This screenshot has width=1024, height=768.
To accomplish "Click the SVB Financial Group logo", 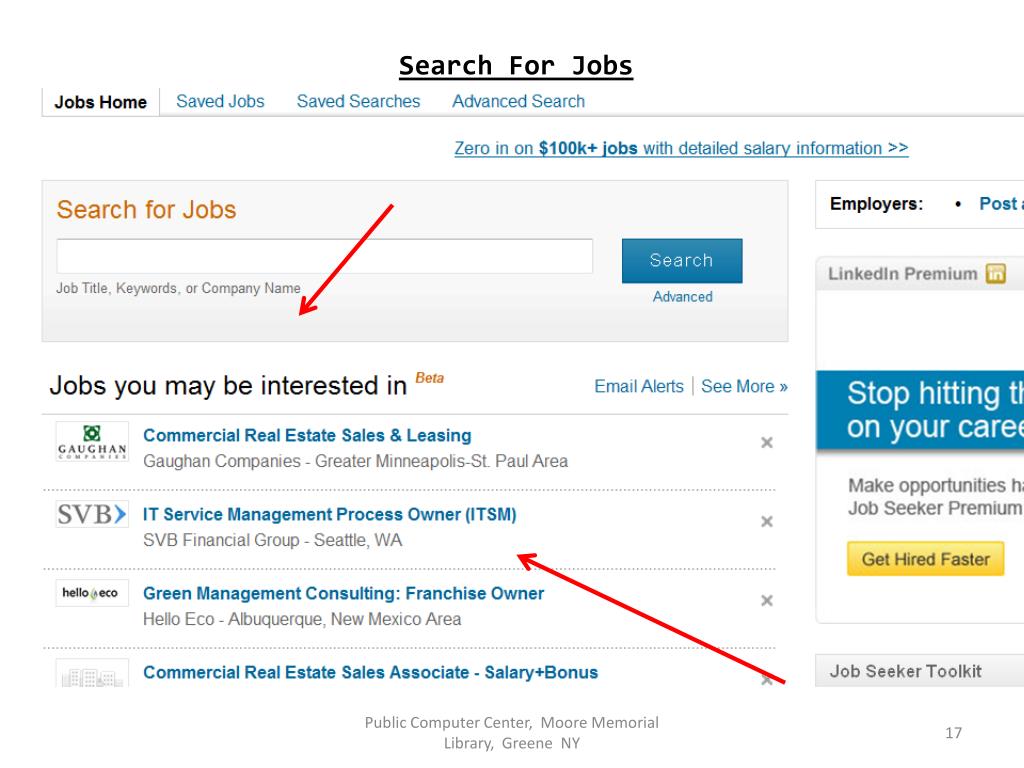I will (x=92, y=514).
